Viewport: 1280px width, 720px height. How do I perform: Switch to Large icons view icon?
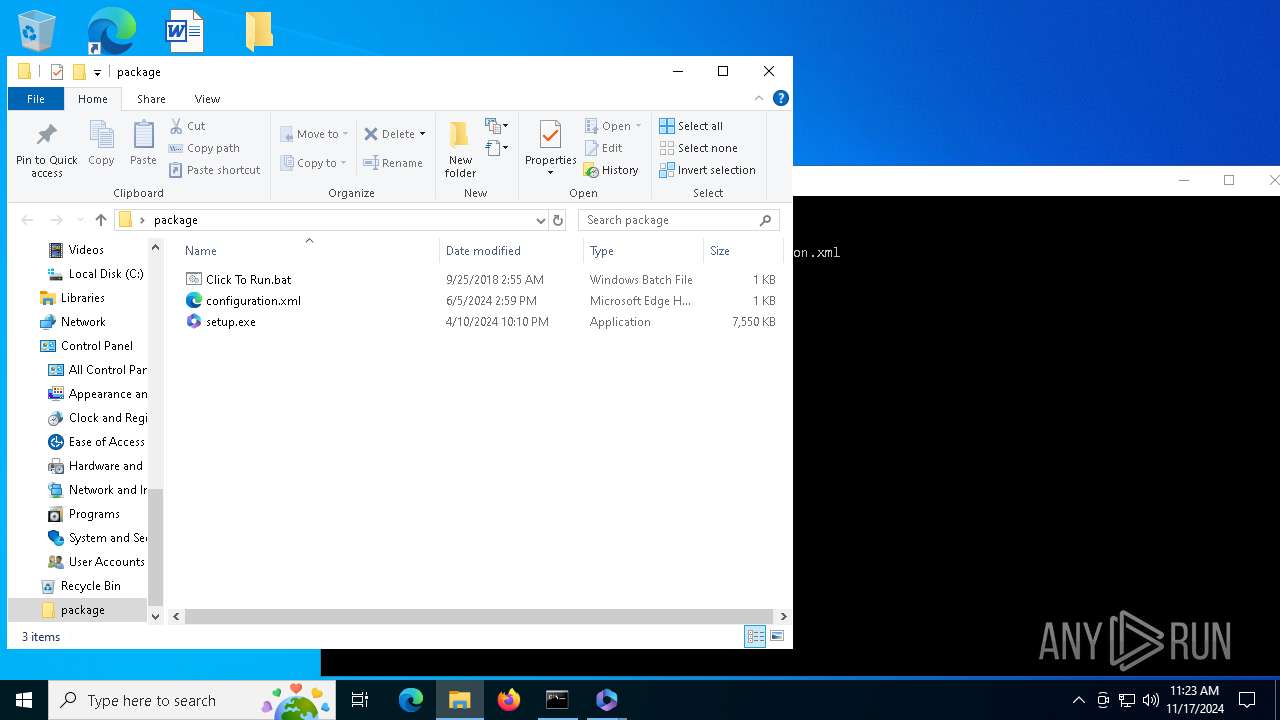click(777, 636)
